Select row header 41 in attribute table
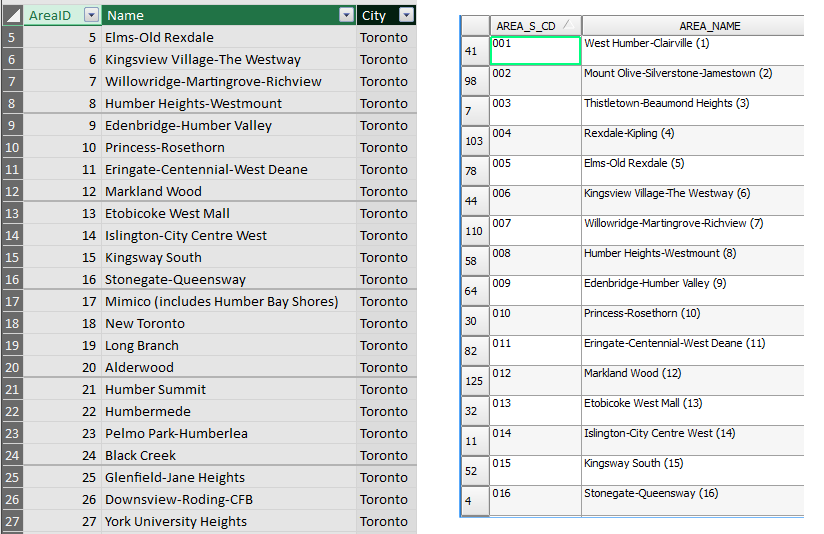 476,50
